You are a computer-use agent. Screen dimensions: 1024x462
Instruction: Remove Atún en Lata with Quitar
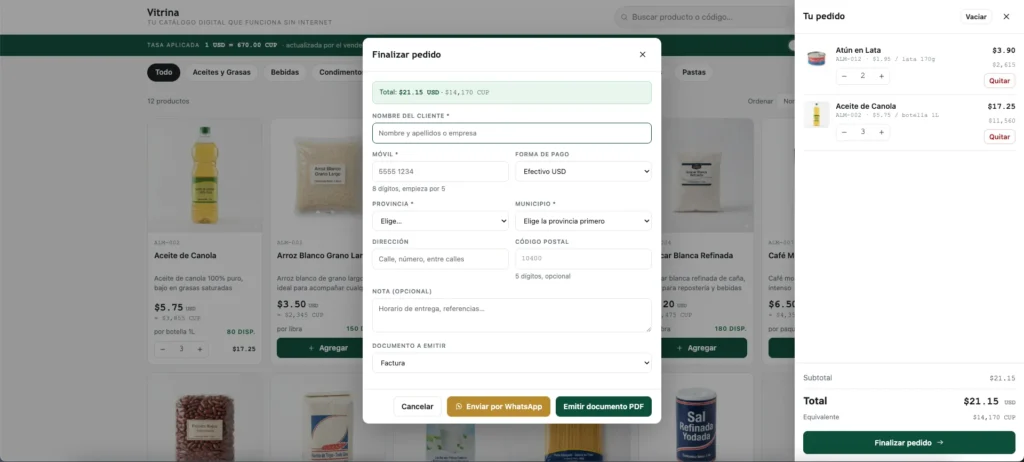click(x=999, y=80)
